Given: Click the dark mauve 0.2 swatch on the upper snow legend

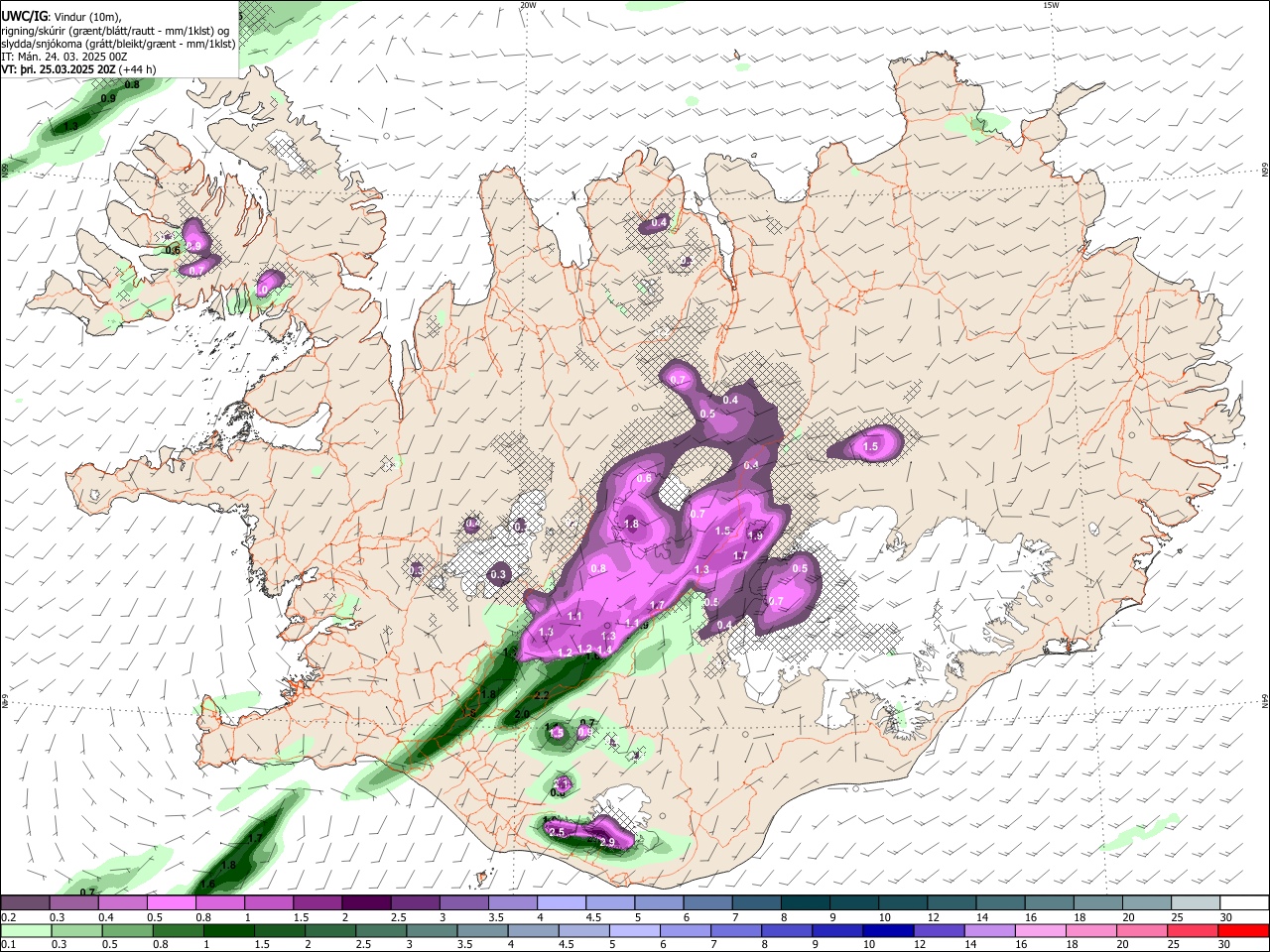Looking at the screenshot, I should [x=25, y=903].
